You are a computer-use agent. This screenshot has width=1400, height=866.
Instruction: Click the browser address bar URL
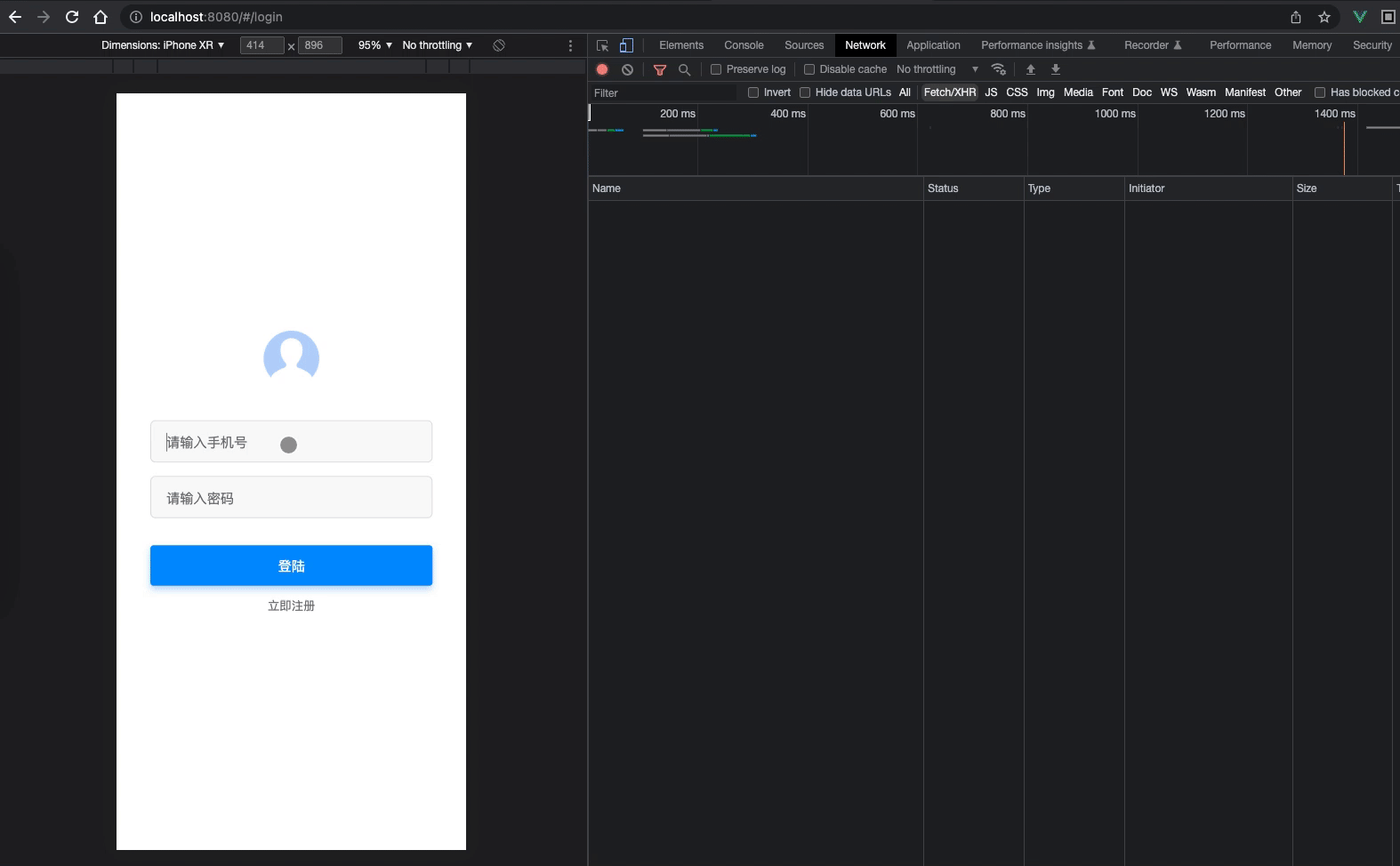[216, 17]
